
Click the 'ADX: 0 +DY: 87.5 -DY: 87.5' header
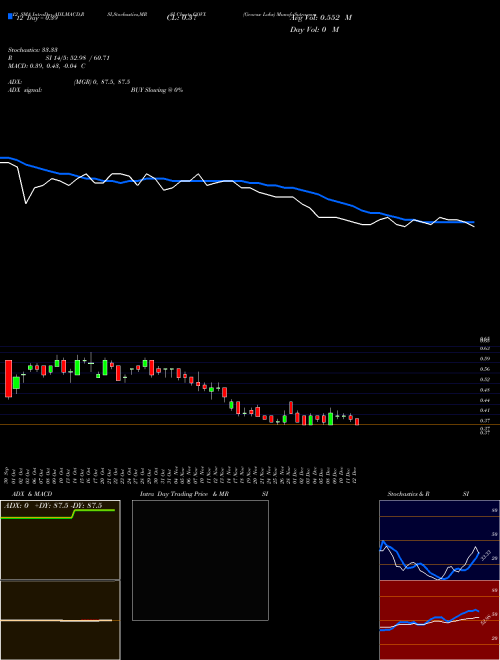(53, 506)
